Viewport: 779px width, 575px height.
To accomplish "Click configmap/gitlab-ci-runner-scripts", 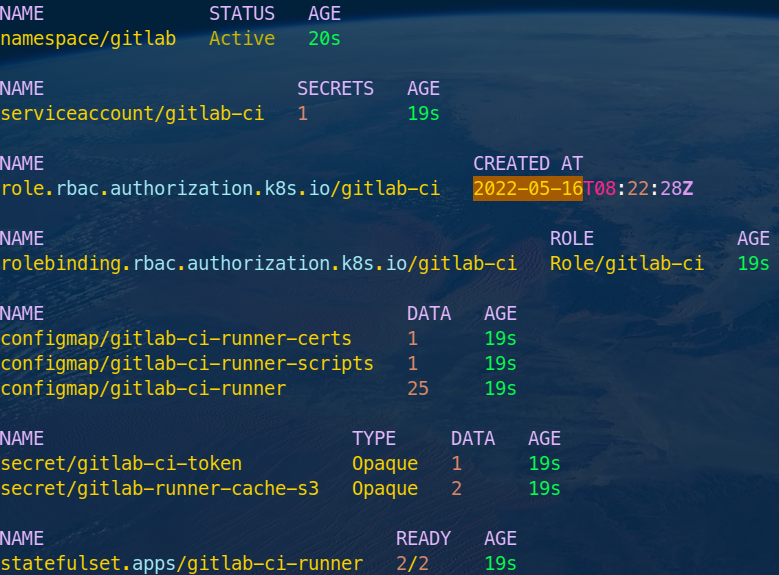I will click(187, 364).
